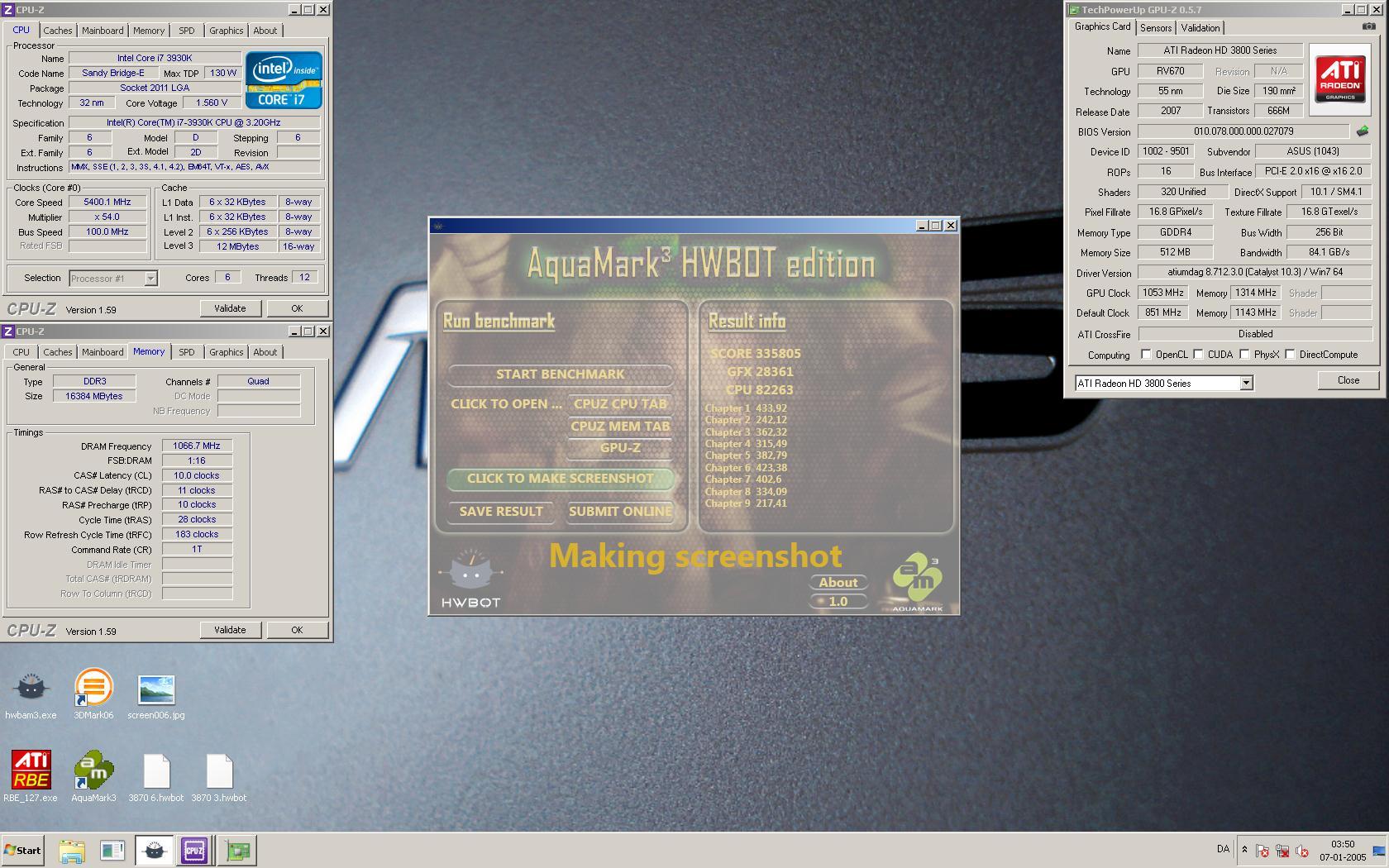The image size is (1389, 868).
Task: Click the DA language indicator in taskbar
Action: (1223, 850)
